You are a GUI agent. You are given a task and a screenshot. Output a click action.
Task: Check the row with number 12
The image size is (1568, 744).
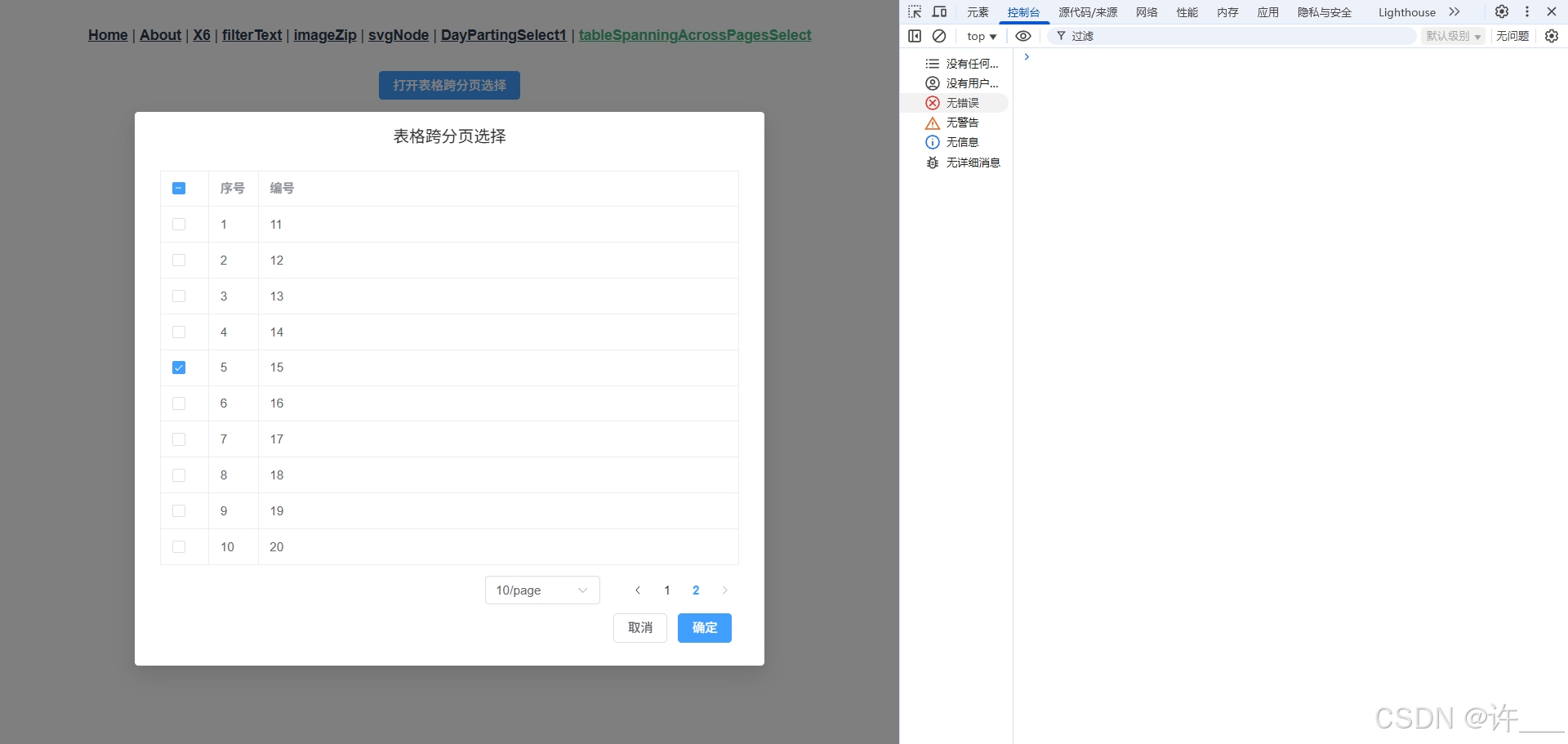point(179,261)
